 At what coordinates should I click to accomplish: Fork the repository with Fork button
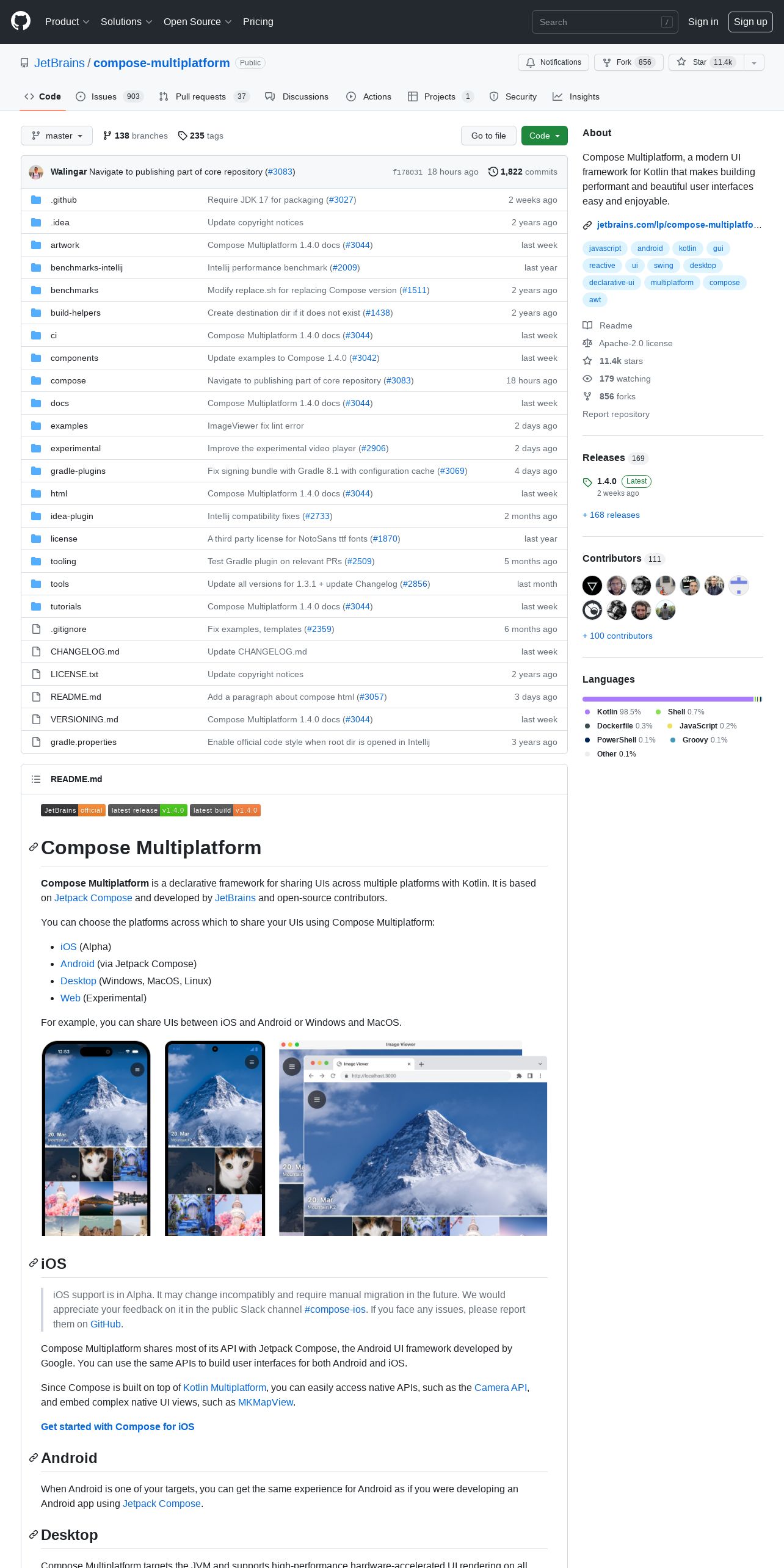(x=629, y=62)
